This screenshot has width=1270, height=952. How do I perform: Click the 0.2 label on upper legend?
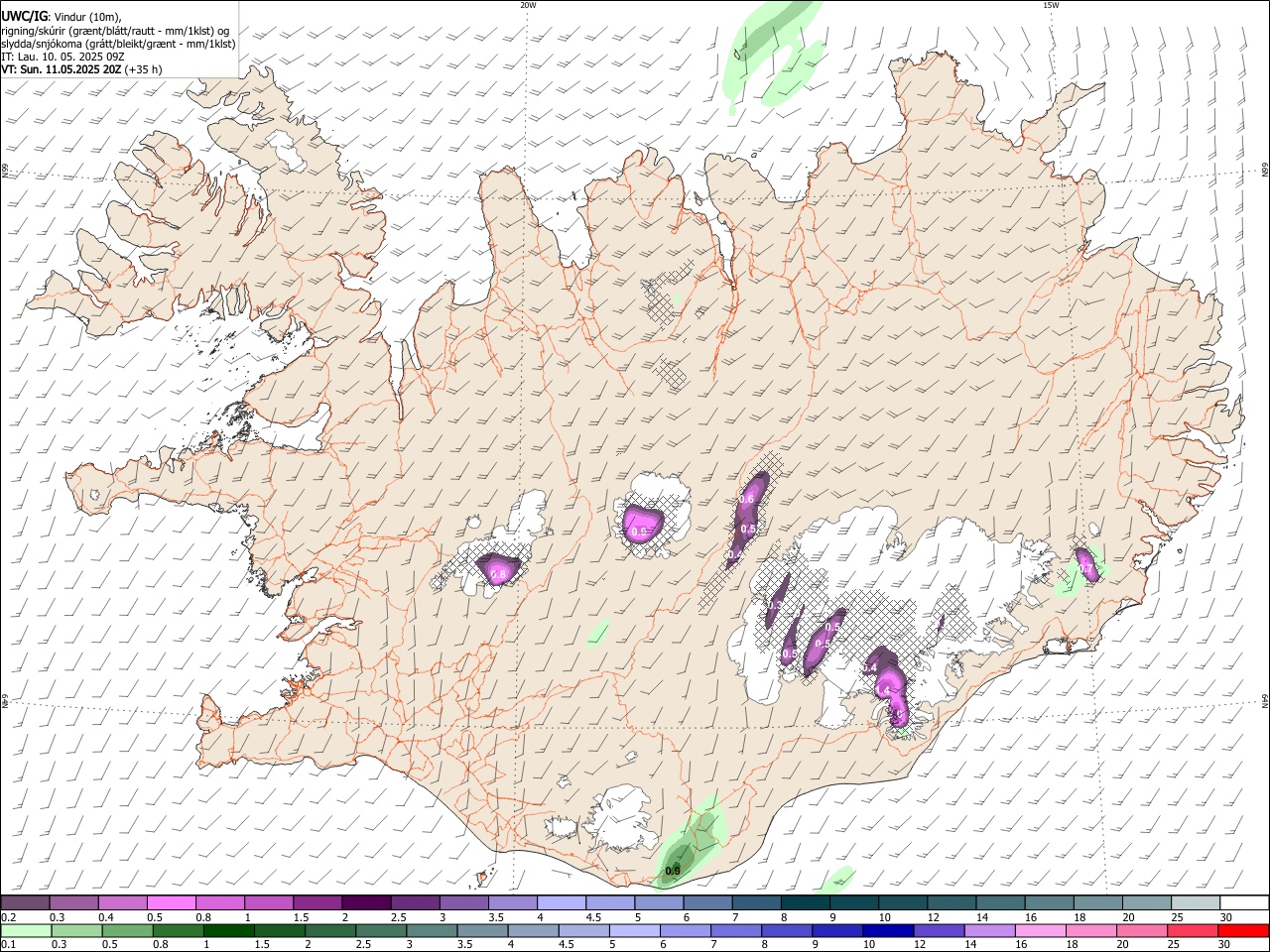point(8,917)
